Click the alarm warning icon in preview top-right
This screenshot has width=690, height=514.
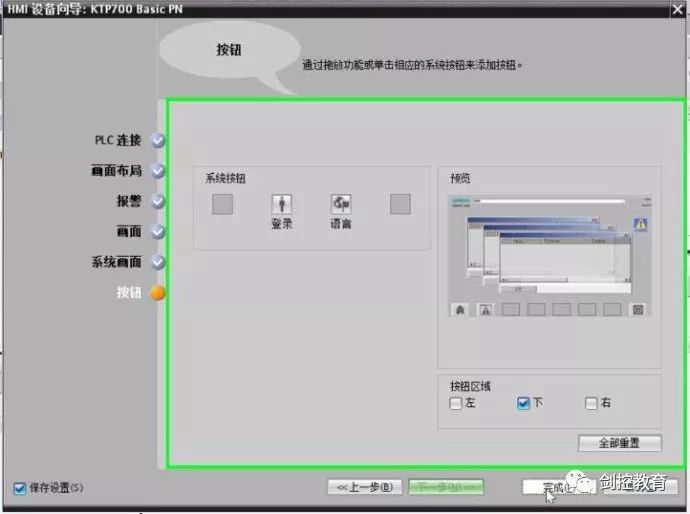point(640,224)
